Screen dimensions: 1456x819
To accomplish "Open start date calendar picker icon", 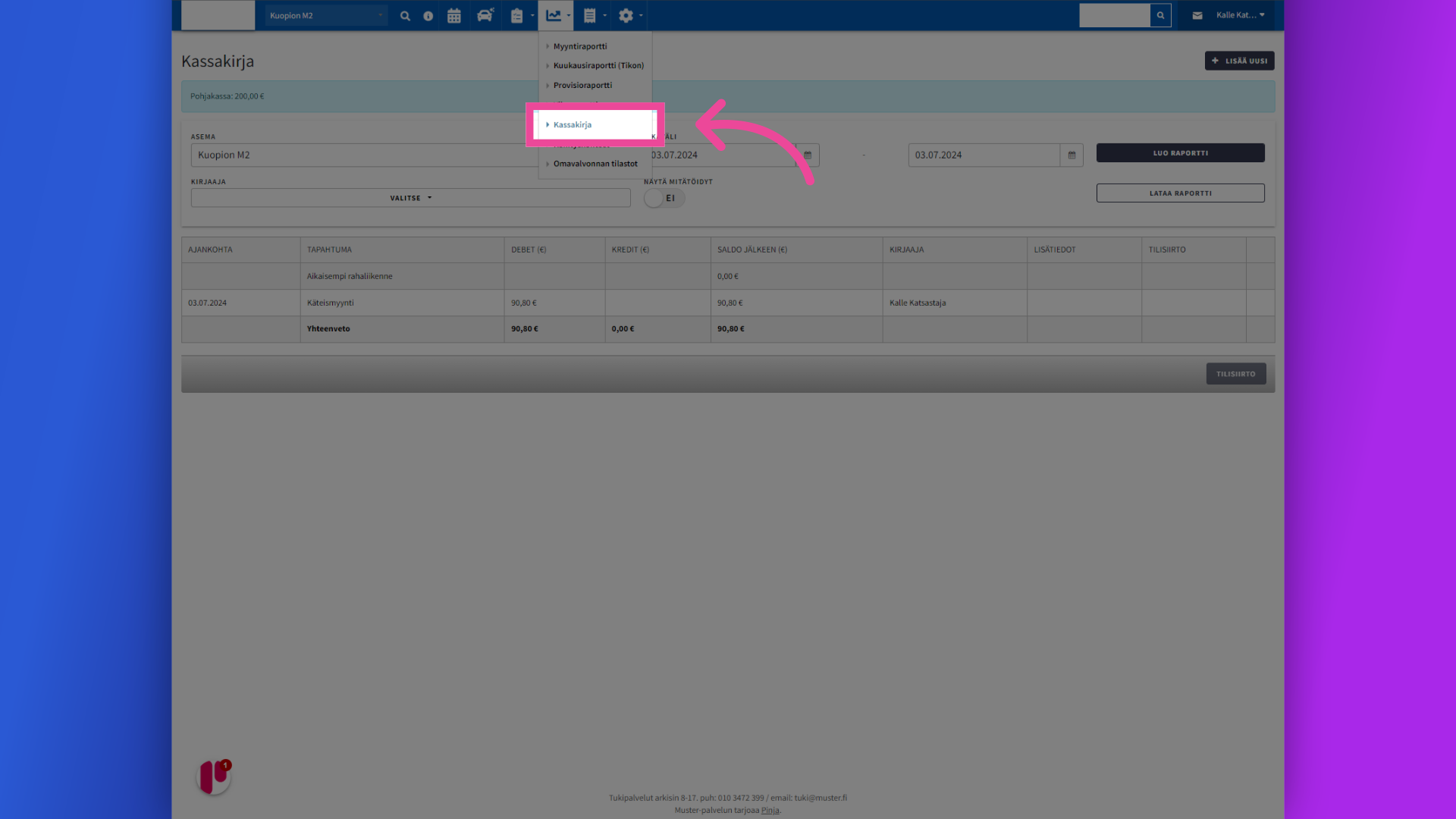I will pyautogui.click(x=808, y=155).
